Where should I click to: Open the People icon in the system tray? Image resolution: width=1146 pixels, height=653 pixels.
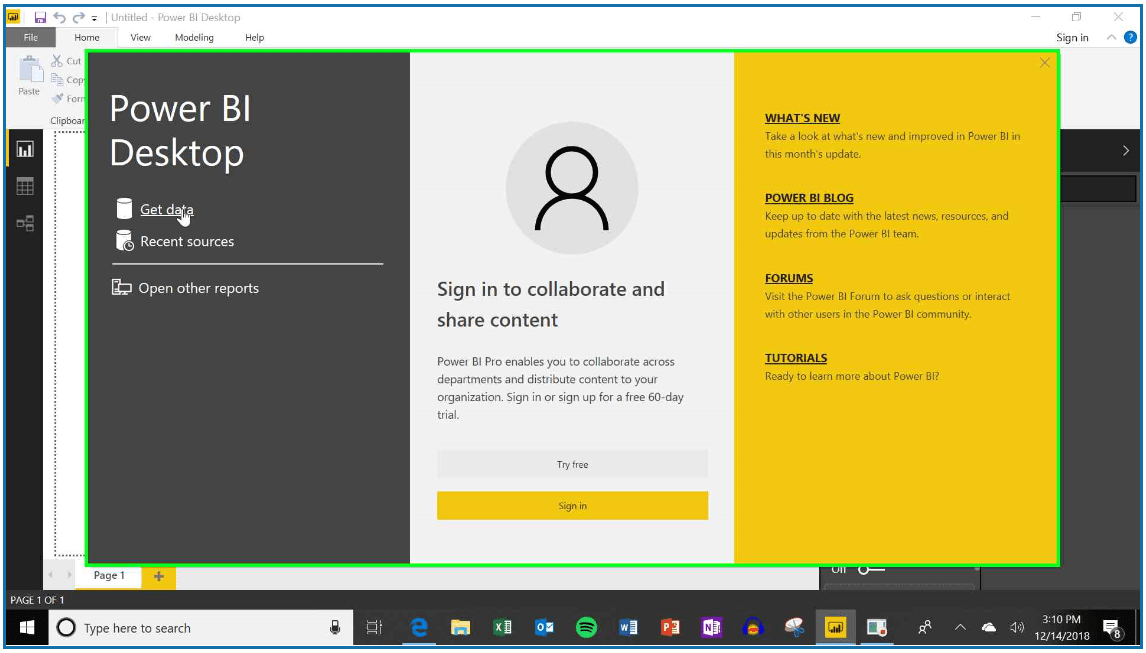point(925,627)
